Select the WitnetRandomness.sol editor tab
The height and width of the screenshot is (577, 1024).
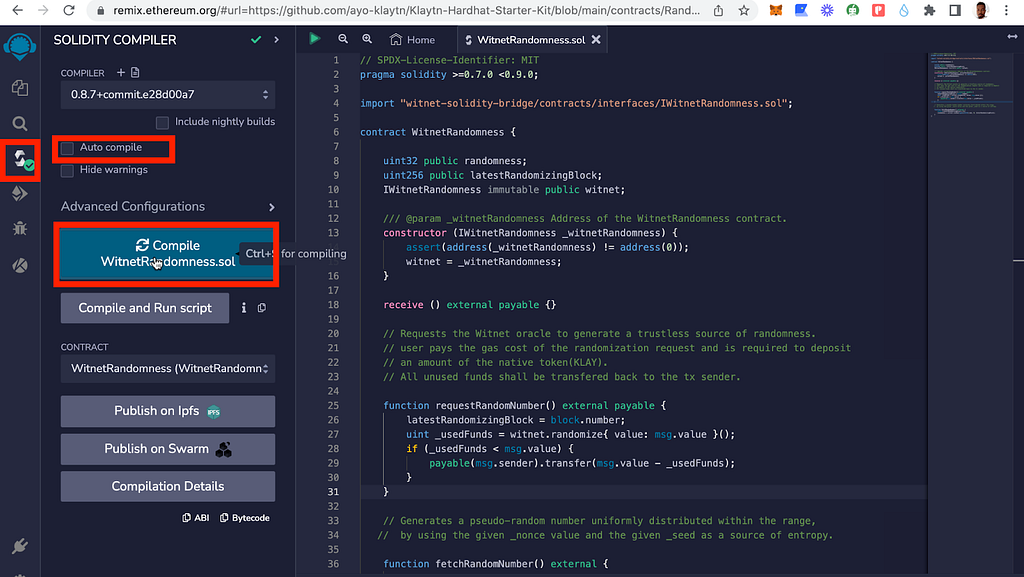tap(530, 40)
